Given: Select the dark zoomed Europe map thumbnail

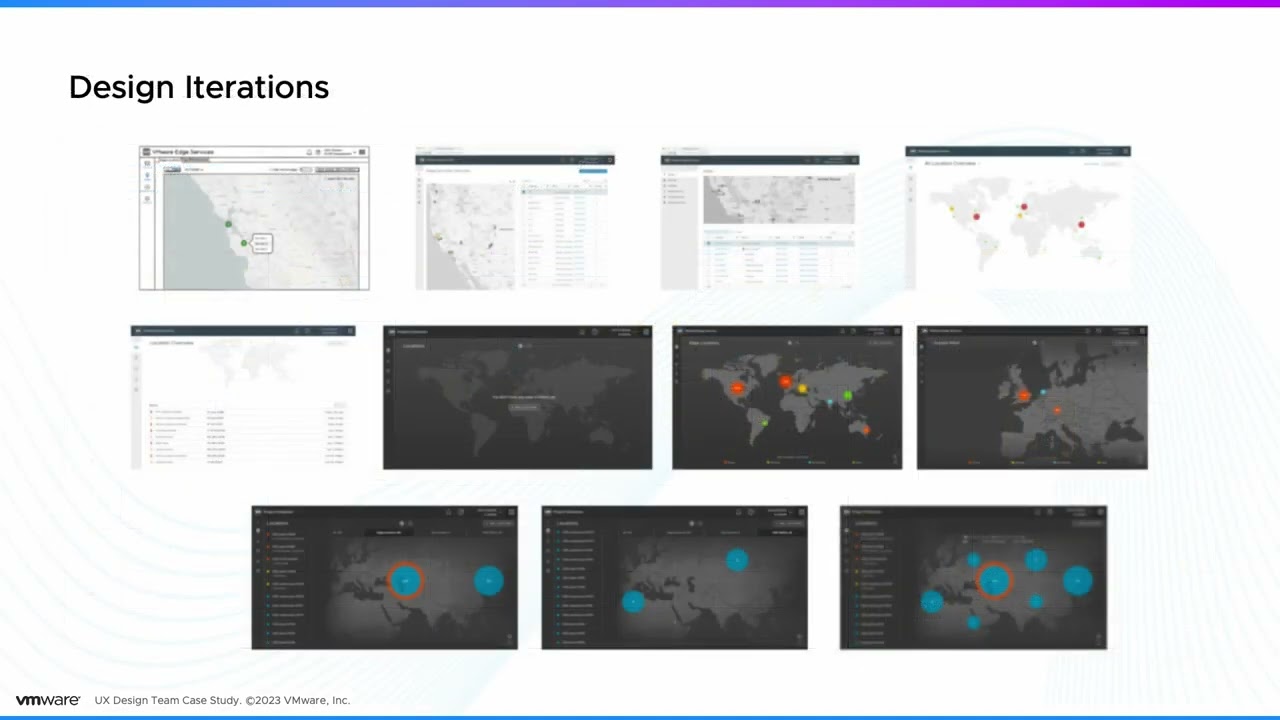Looking at the screenshot, I should click(x=1032, y=397).
